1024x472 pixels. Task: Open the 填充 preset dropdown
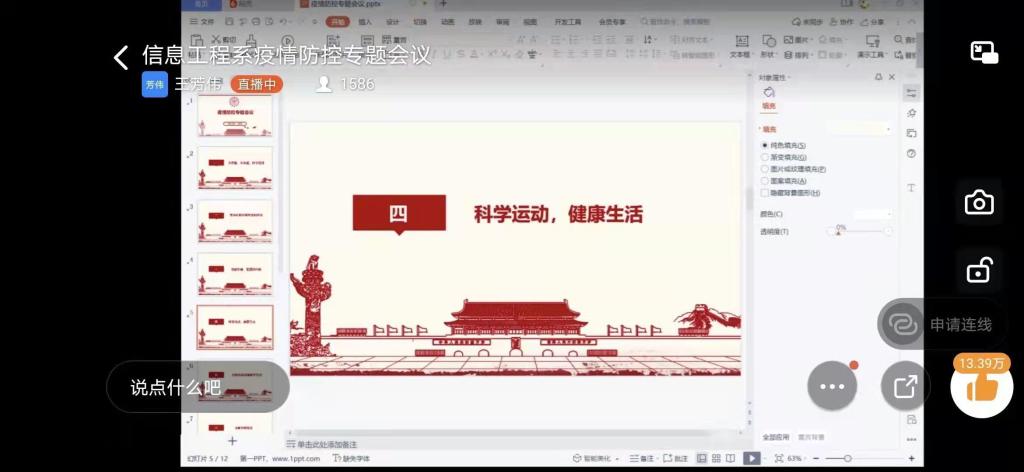[x=858, y=129]
